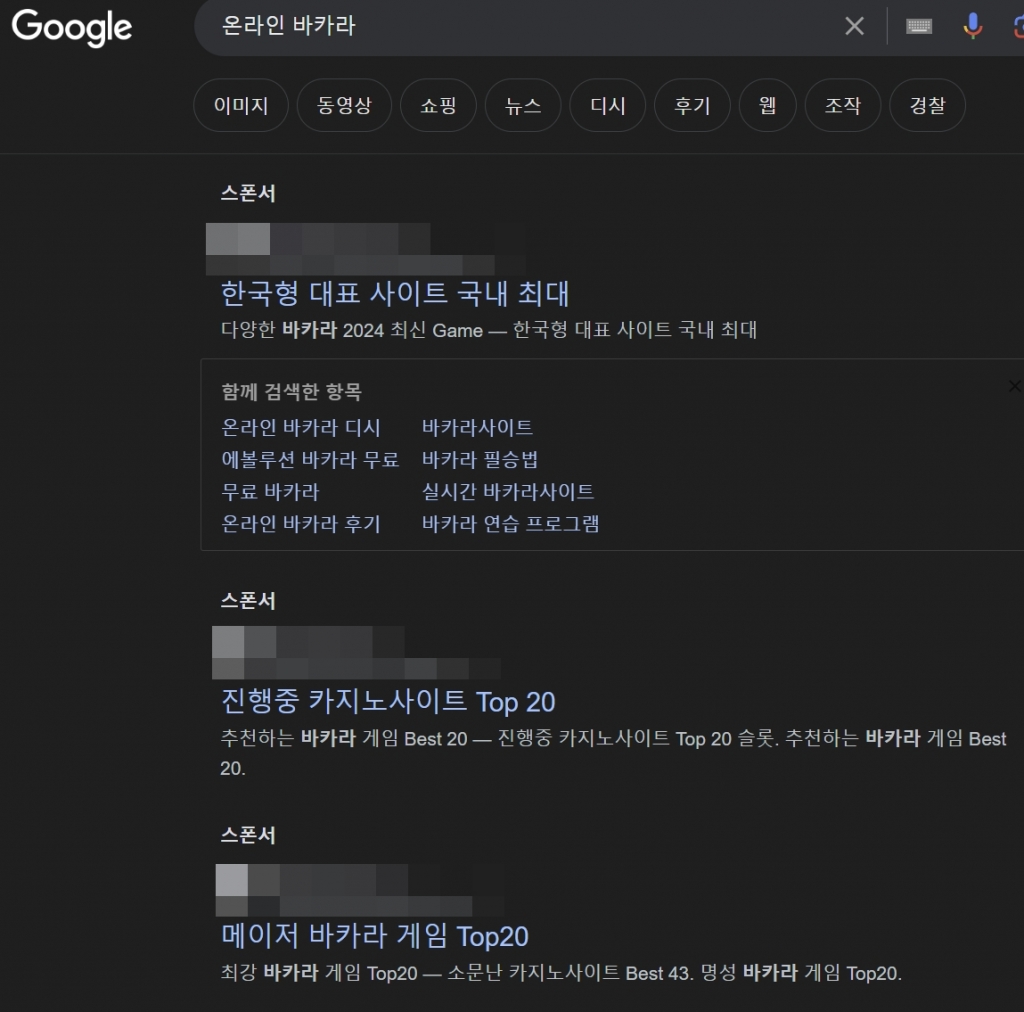
Task: Select the 동영상 filter tab
Action: 344,105
